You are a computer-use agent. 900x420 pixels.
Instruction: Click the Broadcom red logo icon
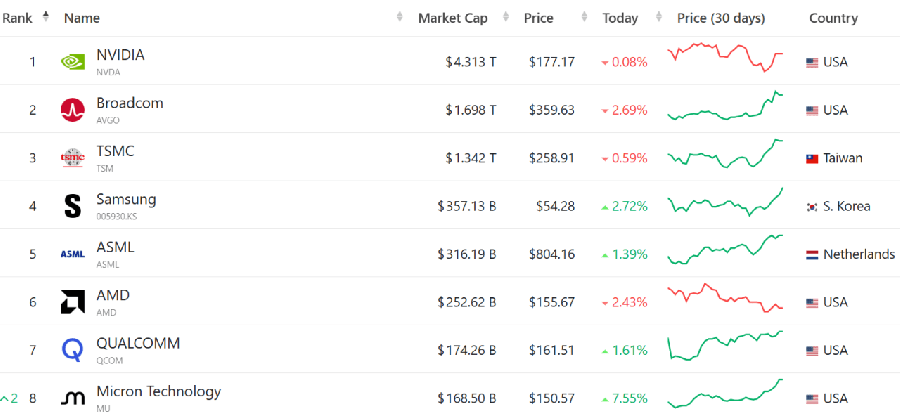pos(73,110)
